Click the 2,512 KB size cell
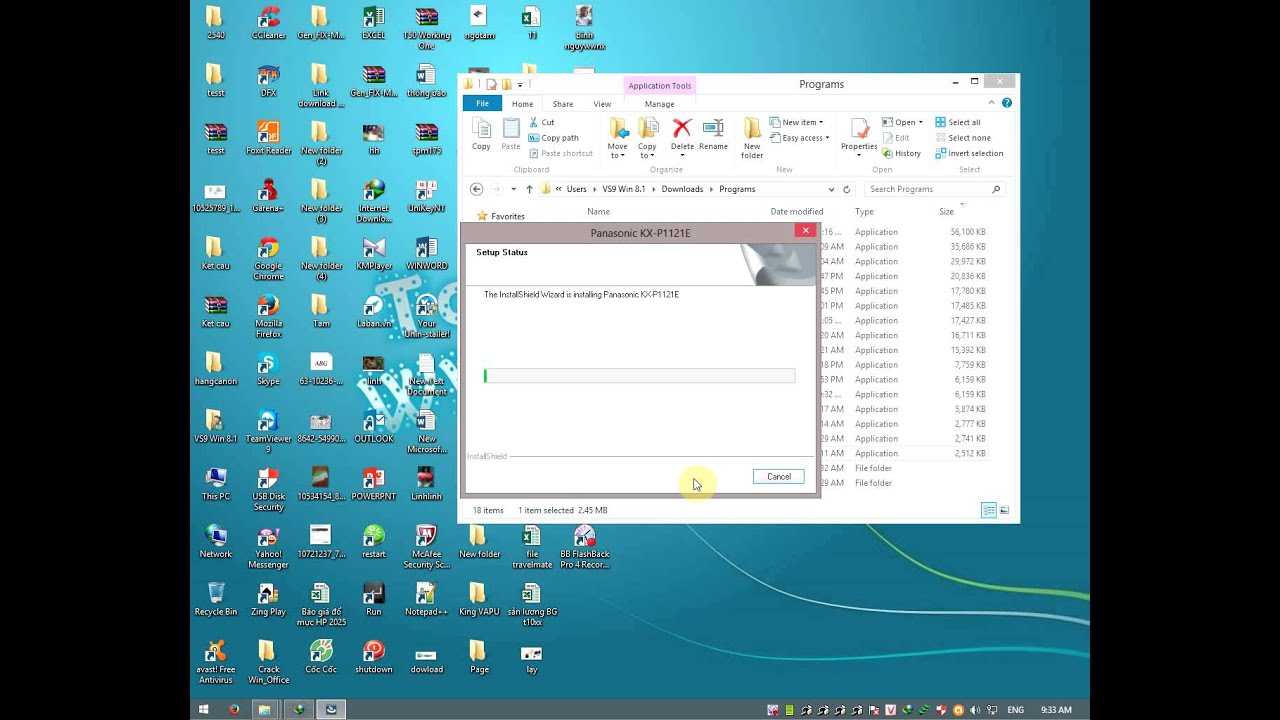 969,453
